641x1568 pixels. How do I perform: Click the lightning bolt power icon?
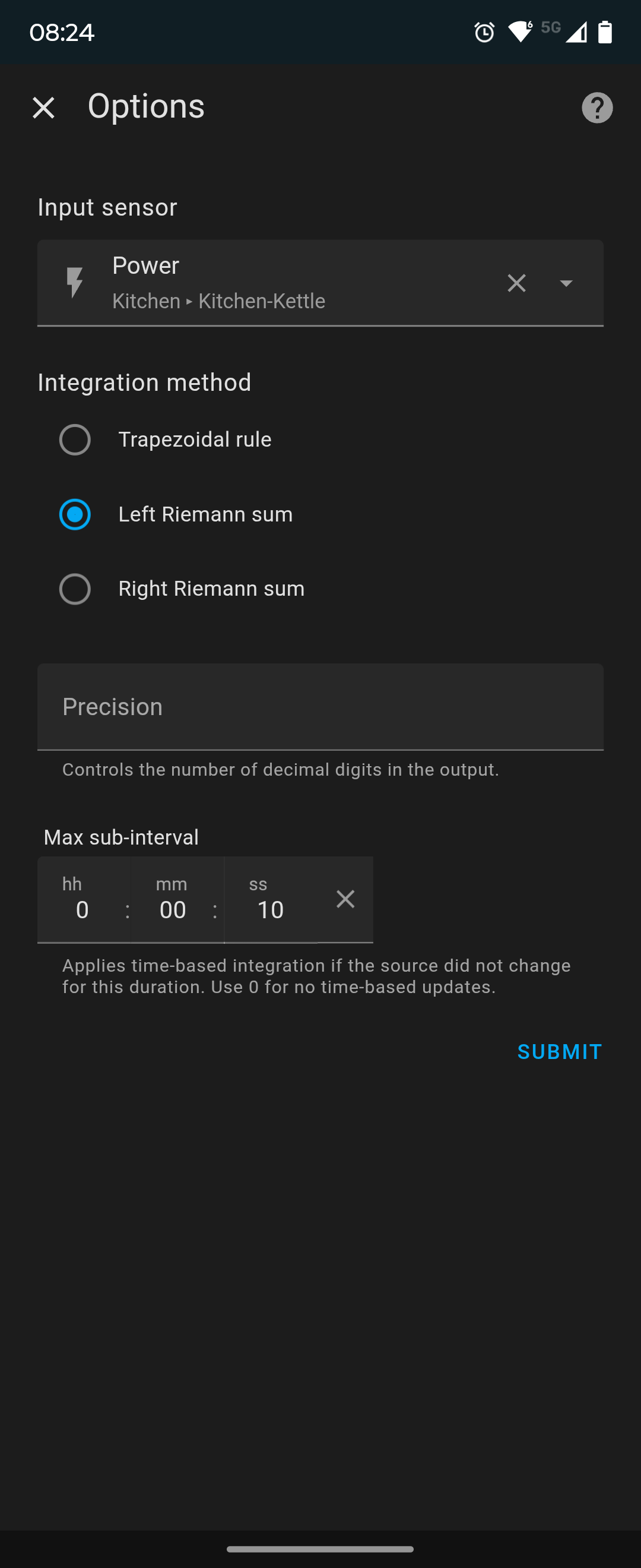75,283
